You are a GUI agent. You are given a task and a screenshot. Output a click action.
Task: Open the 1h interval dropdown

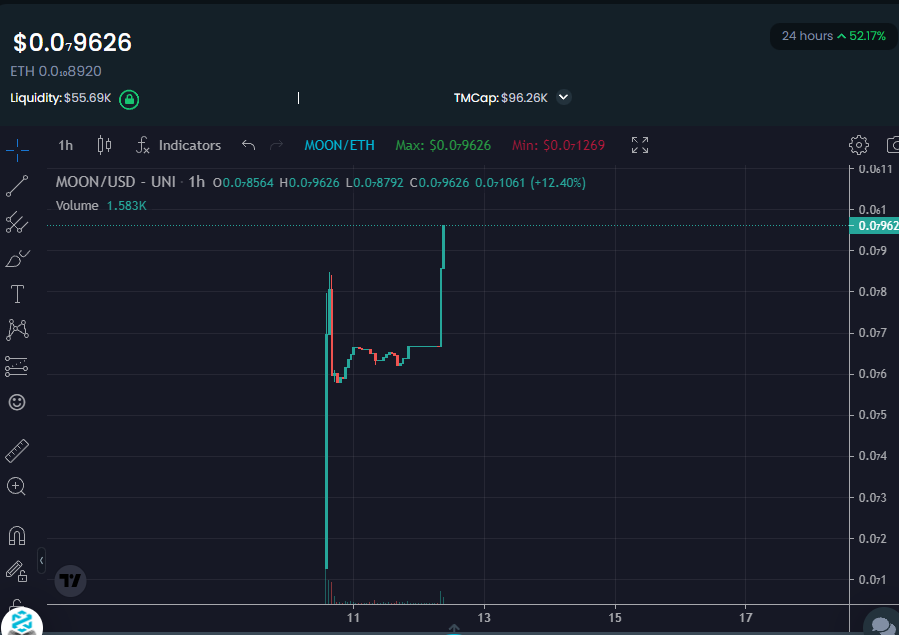click(x=64, y=145)
